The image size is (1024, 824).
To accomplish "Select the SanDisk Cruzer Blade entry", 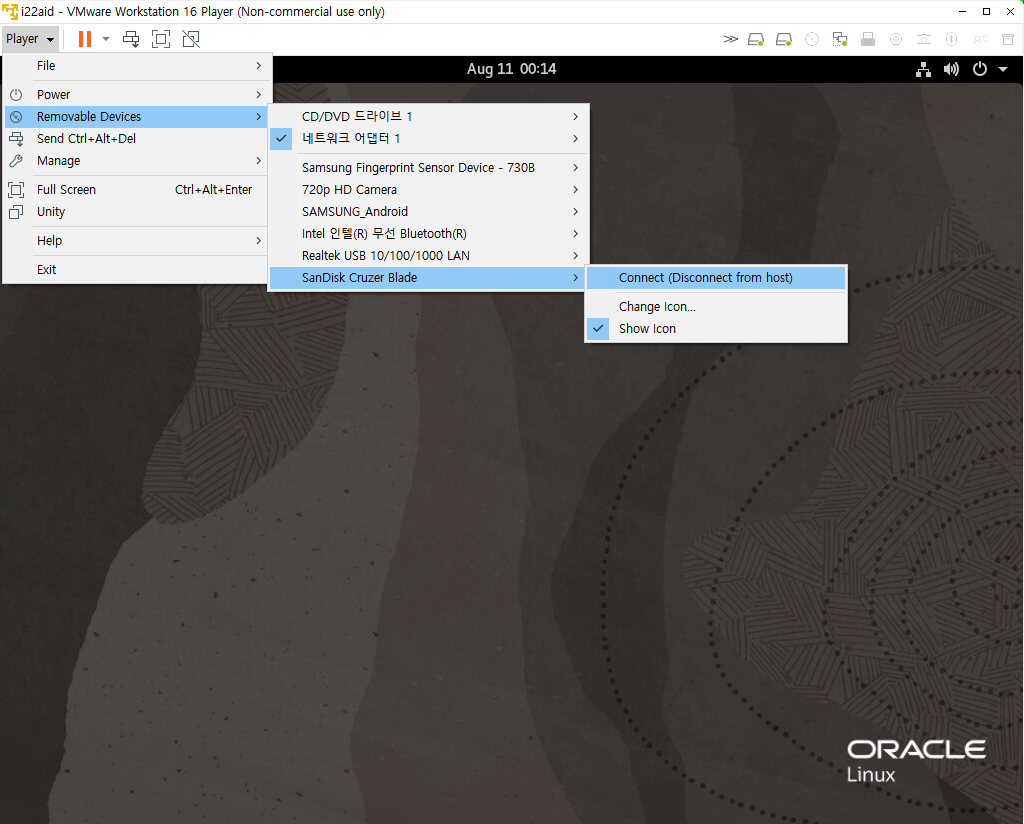I will [428, 278].
